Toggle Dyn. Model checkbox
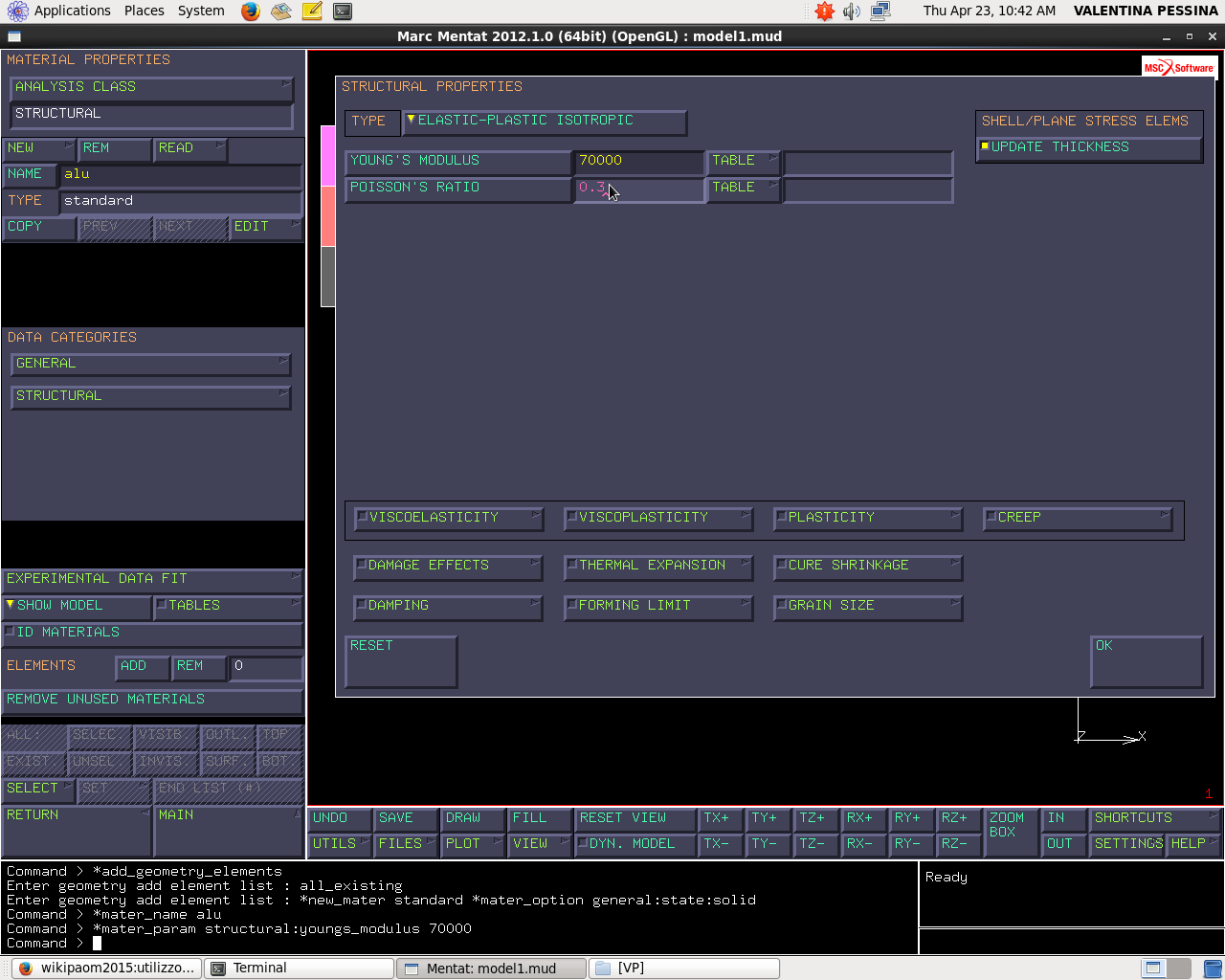Image resolution: width=1225 pixels, height=980 pixels. [x=635, y=845]
